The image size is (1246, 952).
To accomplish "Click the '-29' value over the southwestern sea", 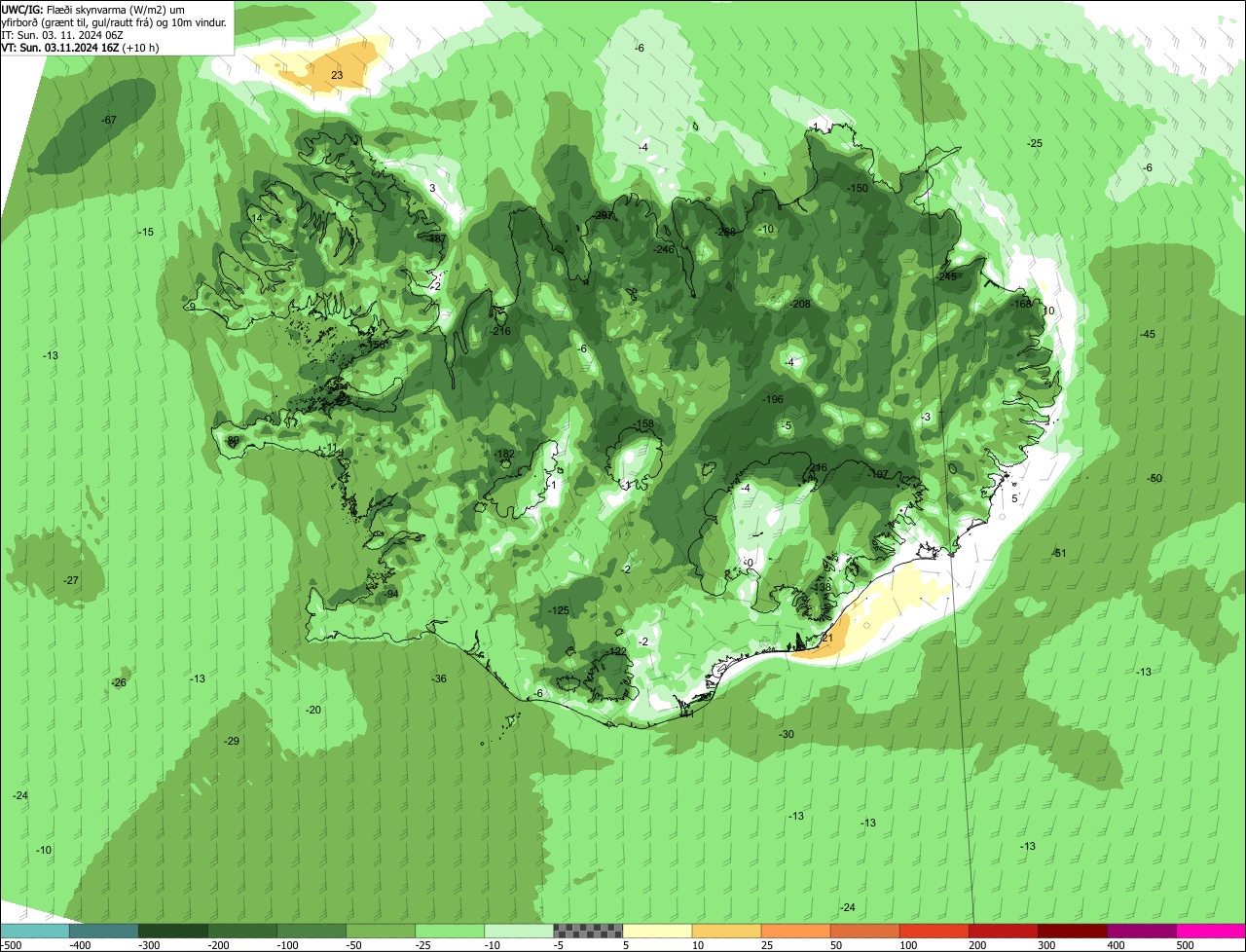I will 232,741.
